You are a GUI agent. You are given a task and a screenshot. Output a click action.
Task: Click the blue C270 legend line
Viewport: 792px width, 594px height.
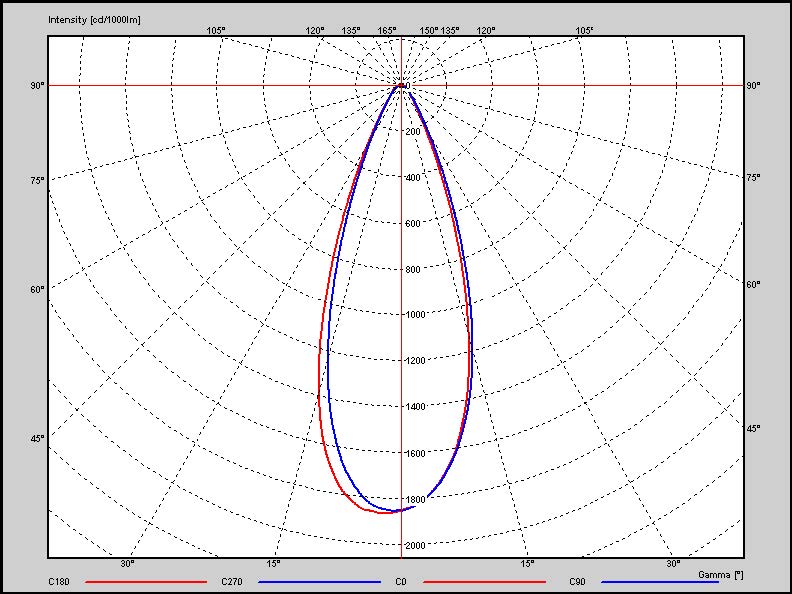(x=320, y=581)
